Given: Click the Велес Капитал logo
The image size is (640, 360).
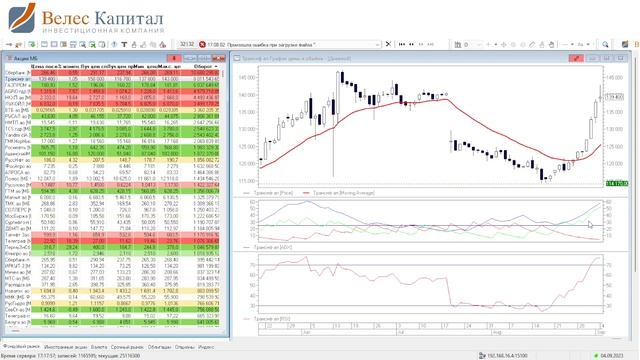Looking at the screenshot, I should click(x=87, y=18).
